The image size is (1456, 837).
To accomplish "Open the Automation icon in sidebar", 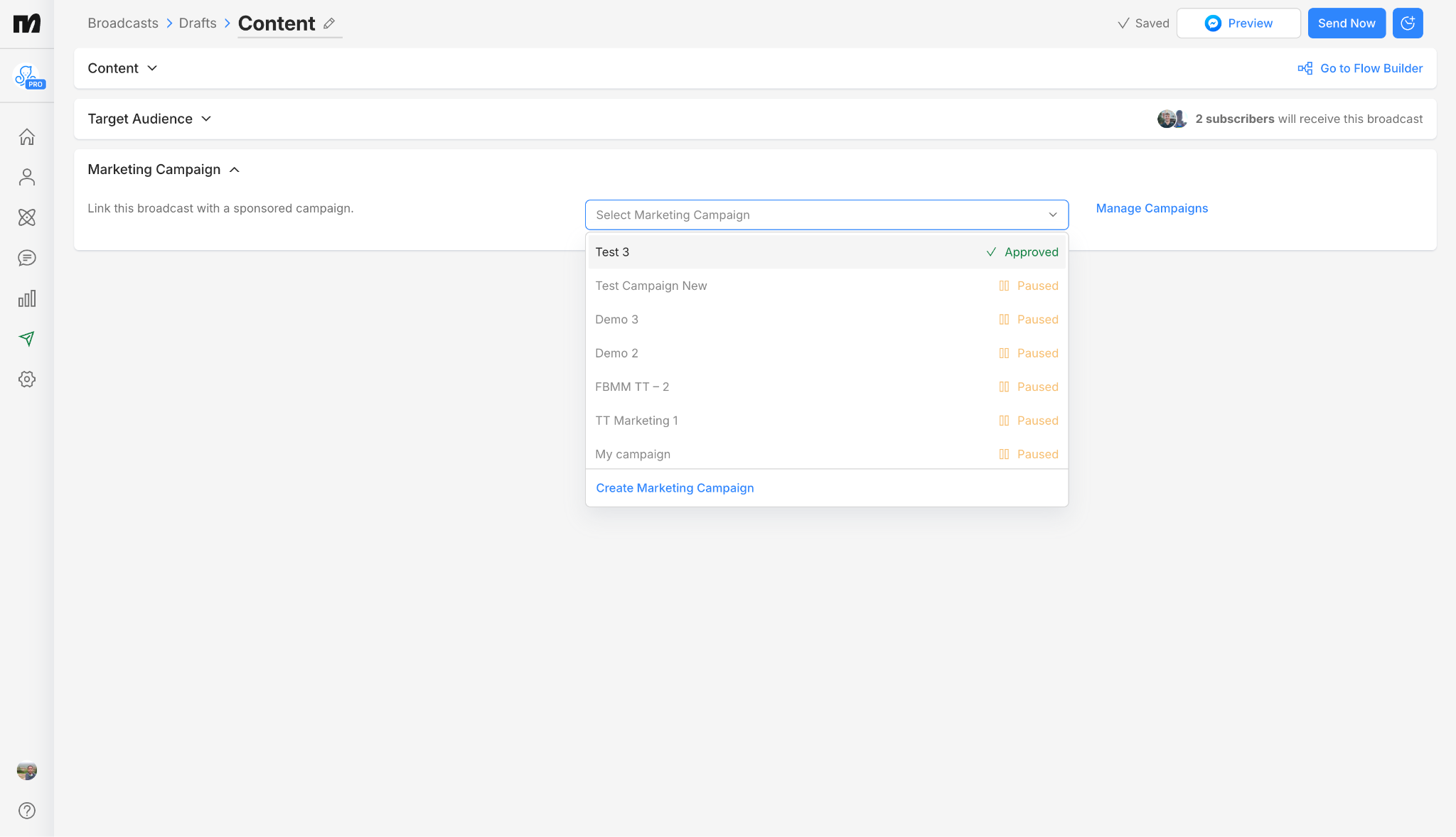I will 27,217.
